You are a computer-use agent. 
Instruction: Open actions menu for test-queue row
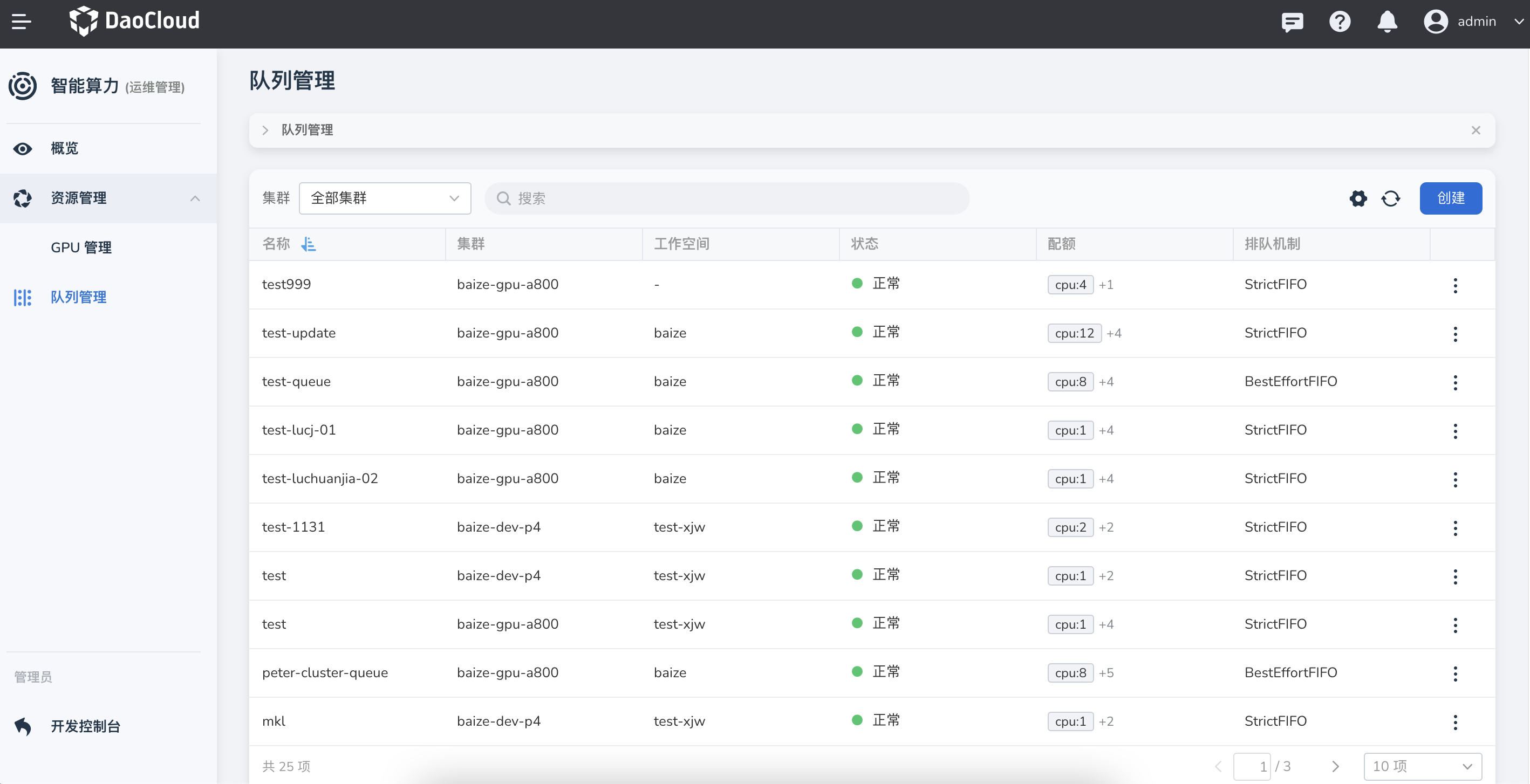coord(1454,382)
